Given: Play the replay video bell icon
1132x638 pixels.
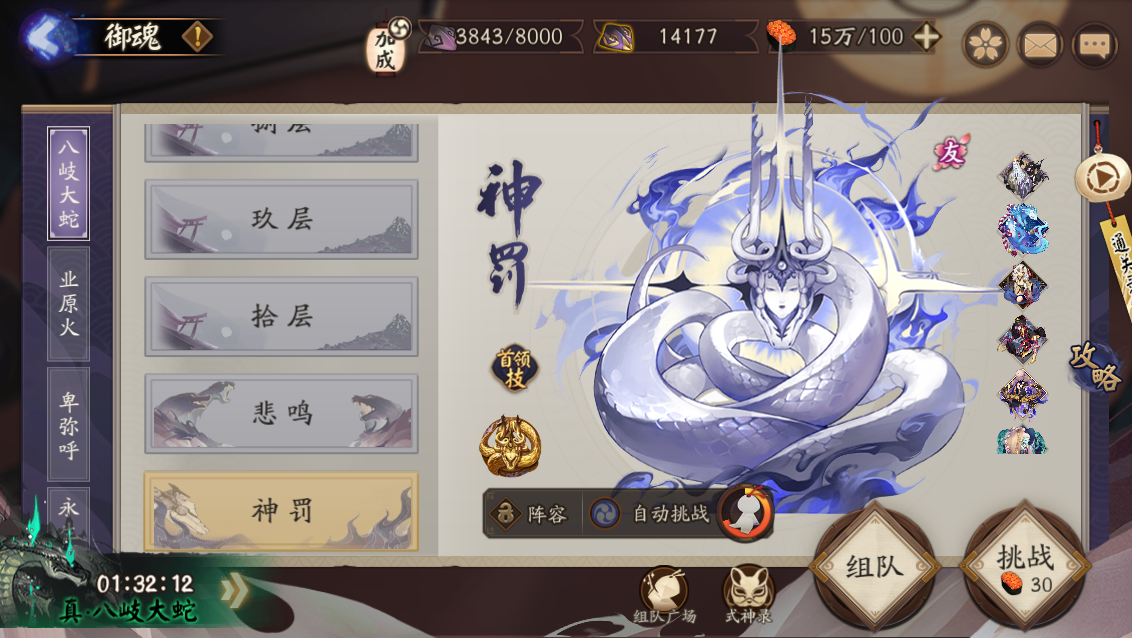Looking at the screenshot, I should [1103, 176].
